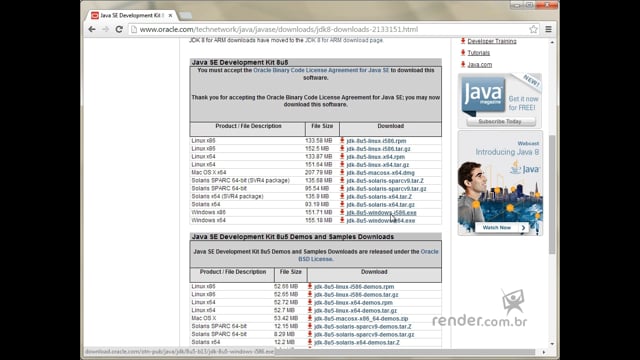Download jdk-8u5-solaris-x64.tar.Z

click(379, 197)
